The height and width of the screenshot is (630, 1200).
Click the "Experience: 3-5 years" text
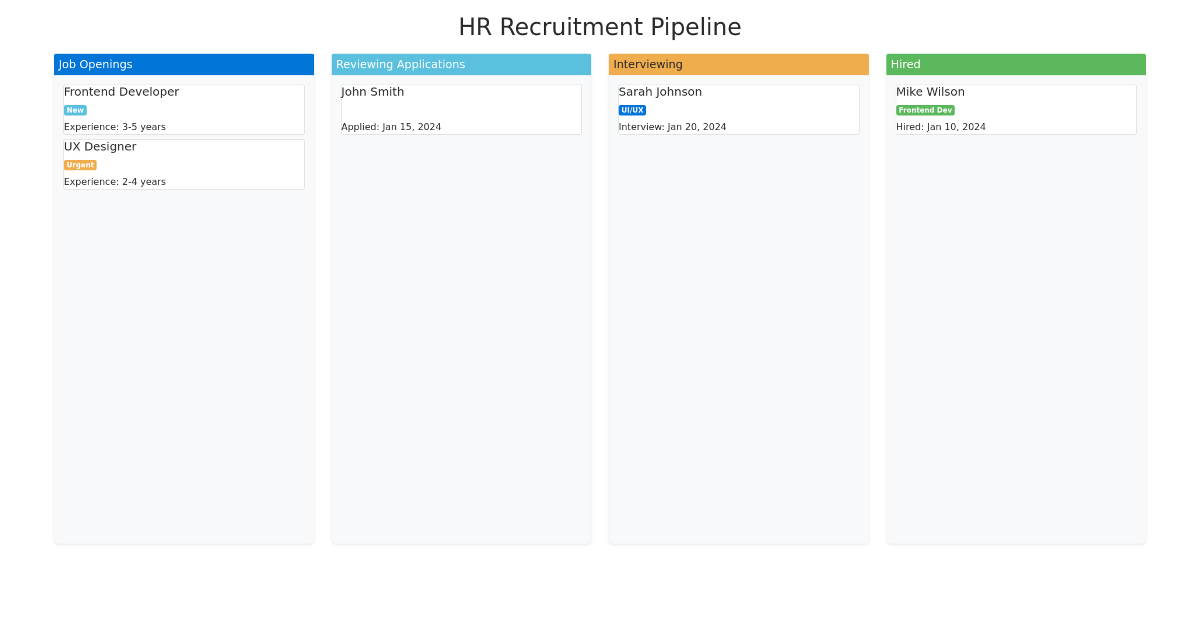click(x=115, y=127)
